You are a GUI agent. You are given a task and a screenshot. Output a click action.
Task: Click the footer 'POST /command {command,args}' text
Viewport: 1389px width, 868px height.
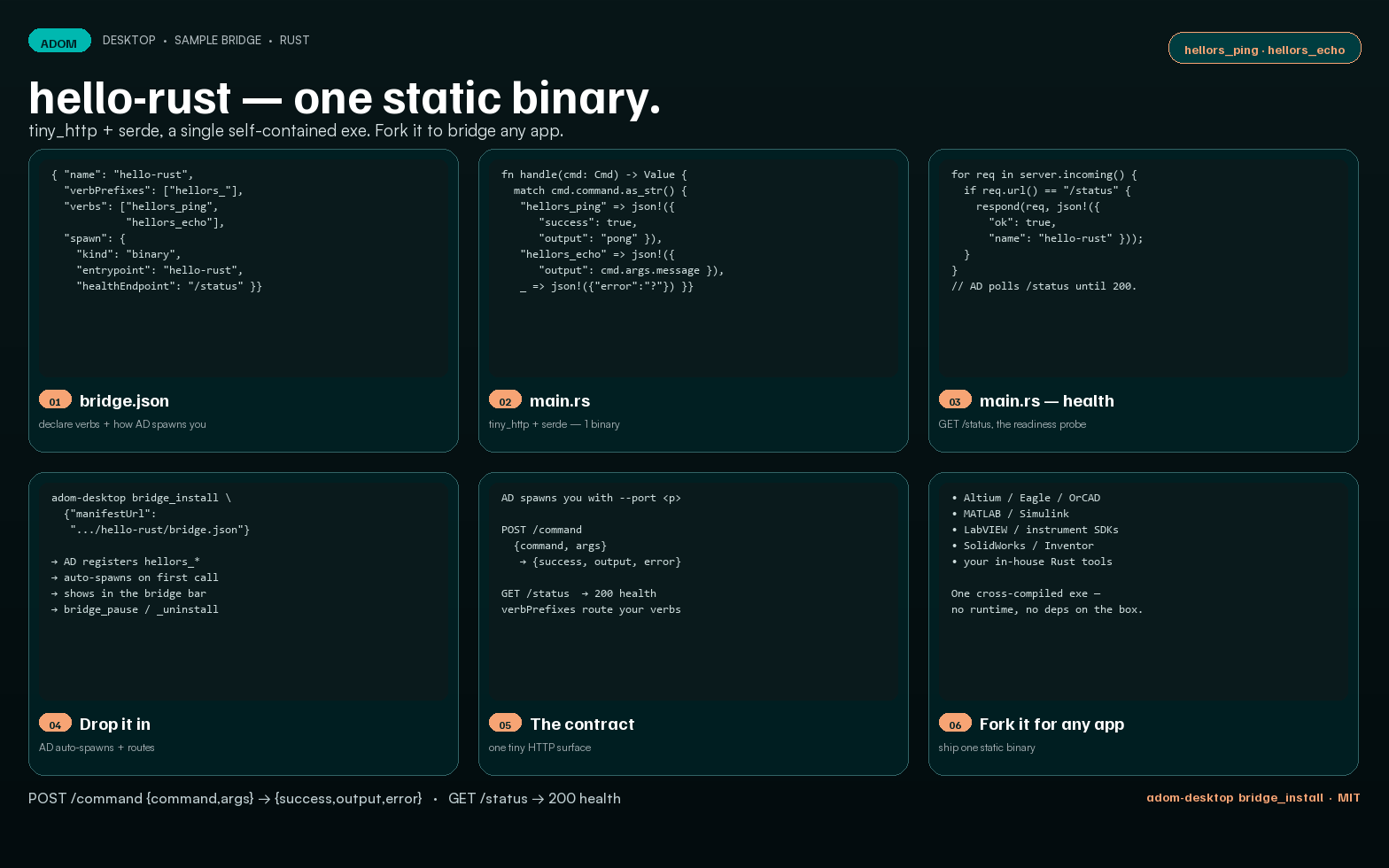(141, 799)
